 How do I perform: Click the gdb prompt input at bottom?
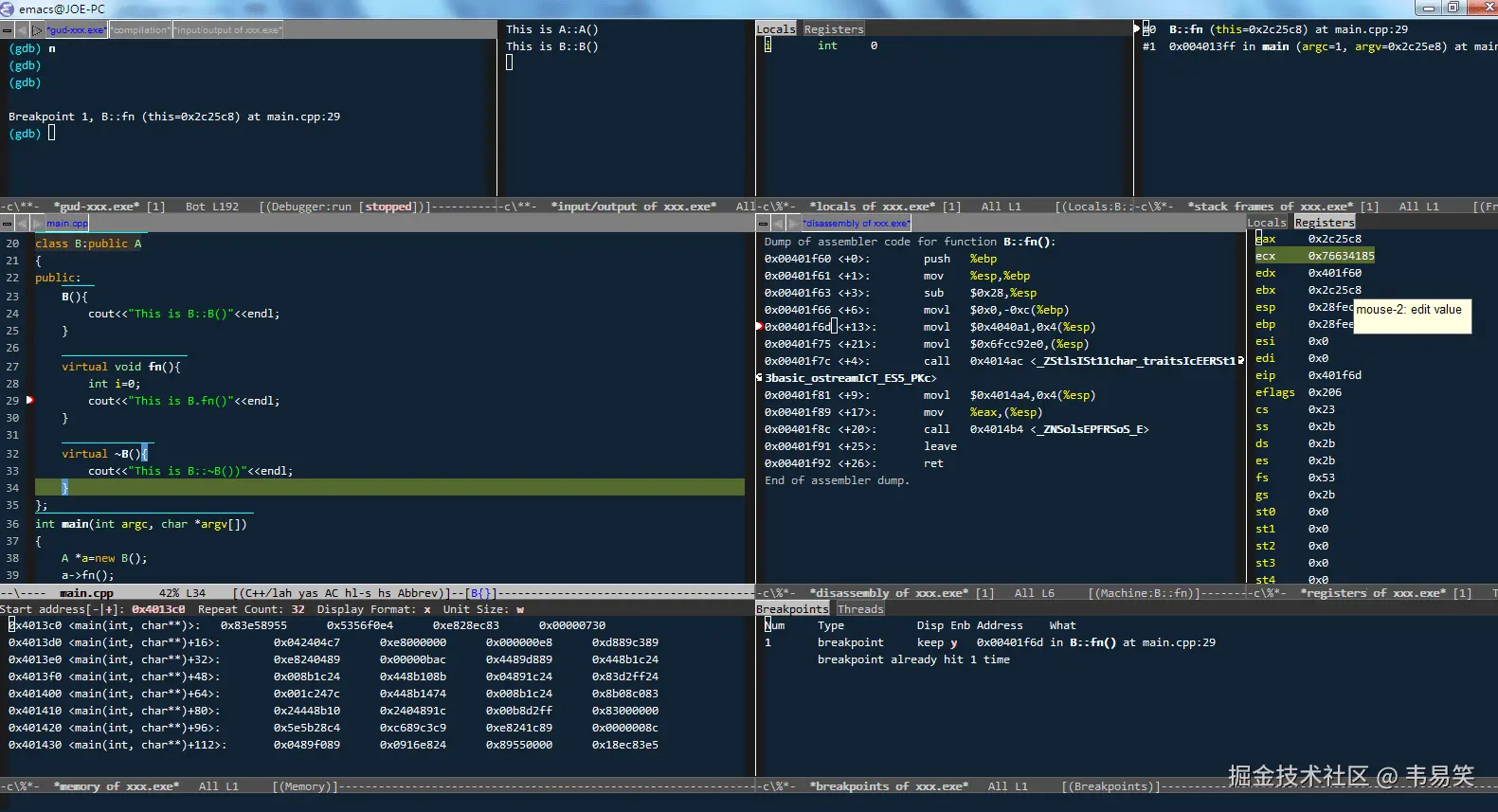[51, 134]
